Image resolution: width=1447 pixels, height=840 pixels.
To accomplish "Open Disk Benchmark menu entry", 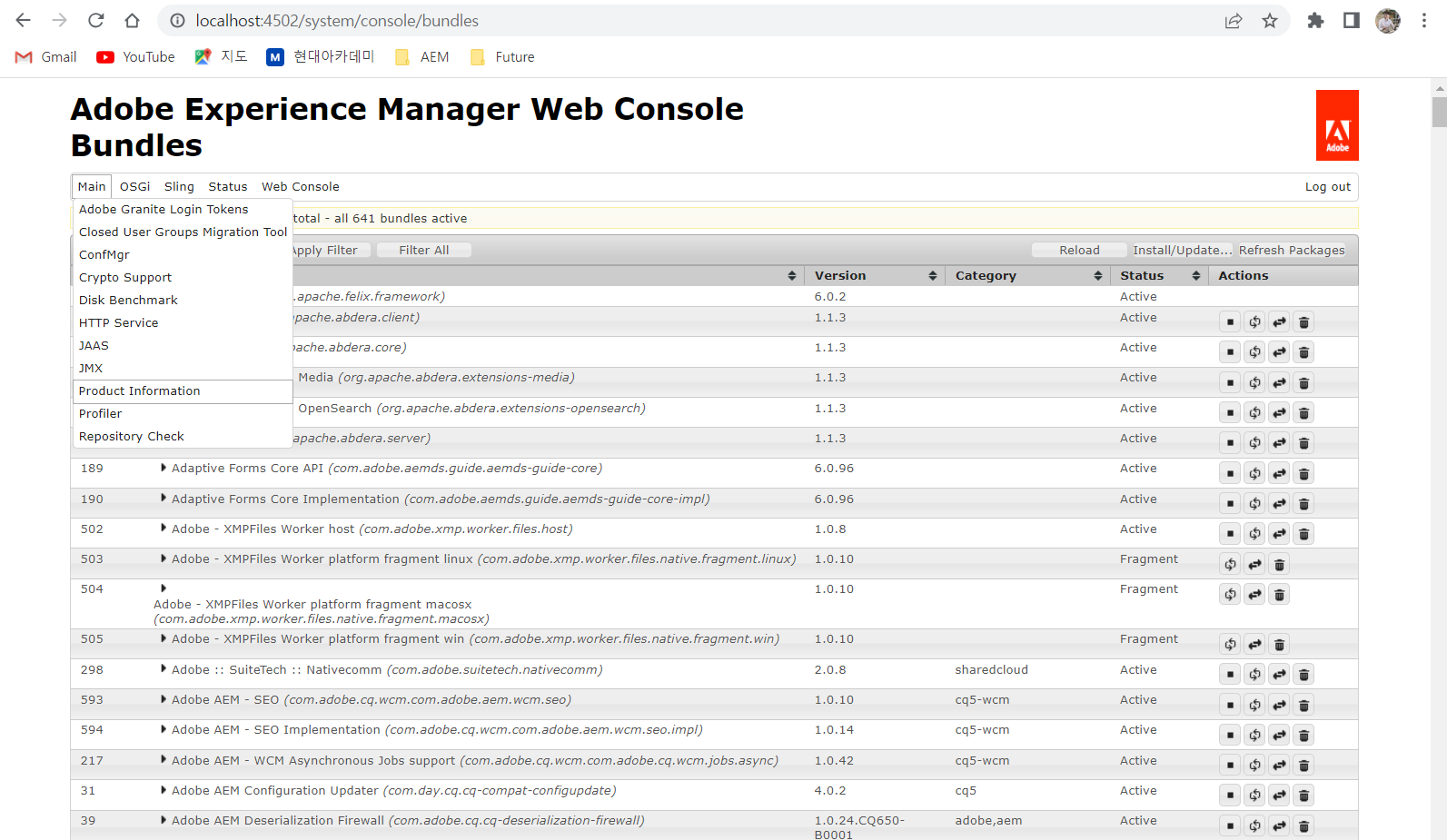I will tap(183, 301).
